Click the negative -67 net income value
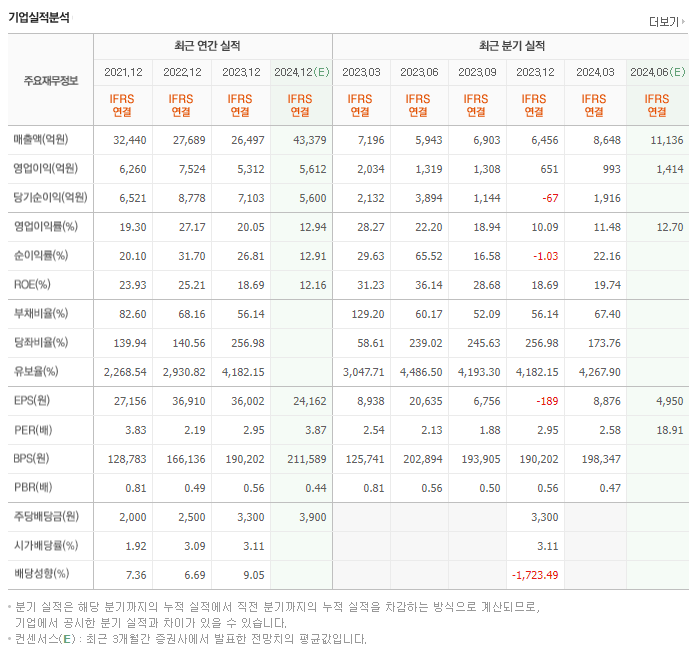 [x=550, y=198]
